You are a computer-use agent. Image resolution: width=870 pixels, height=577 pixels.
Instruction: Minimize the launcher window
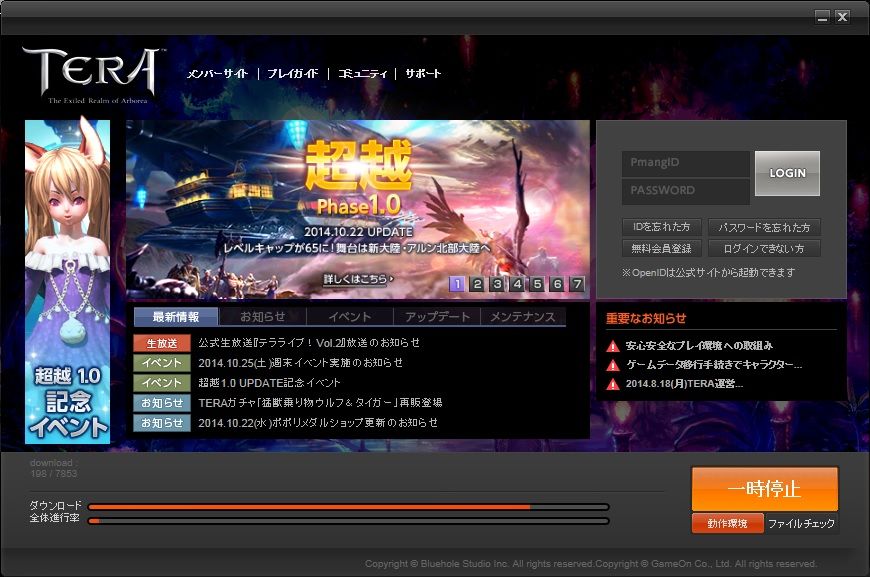(x=822, y=17)
